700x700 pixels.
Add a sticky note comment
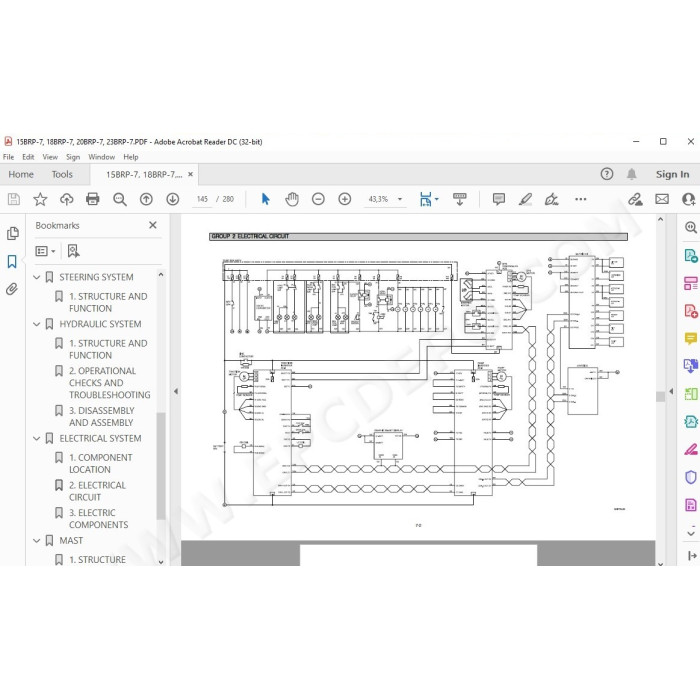[x=499, y=199]
